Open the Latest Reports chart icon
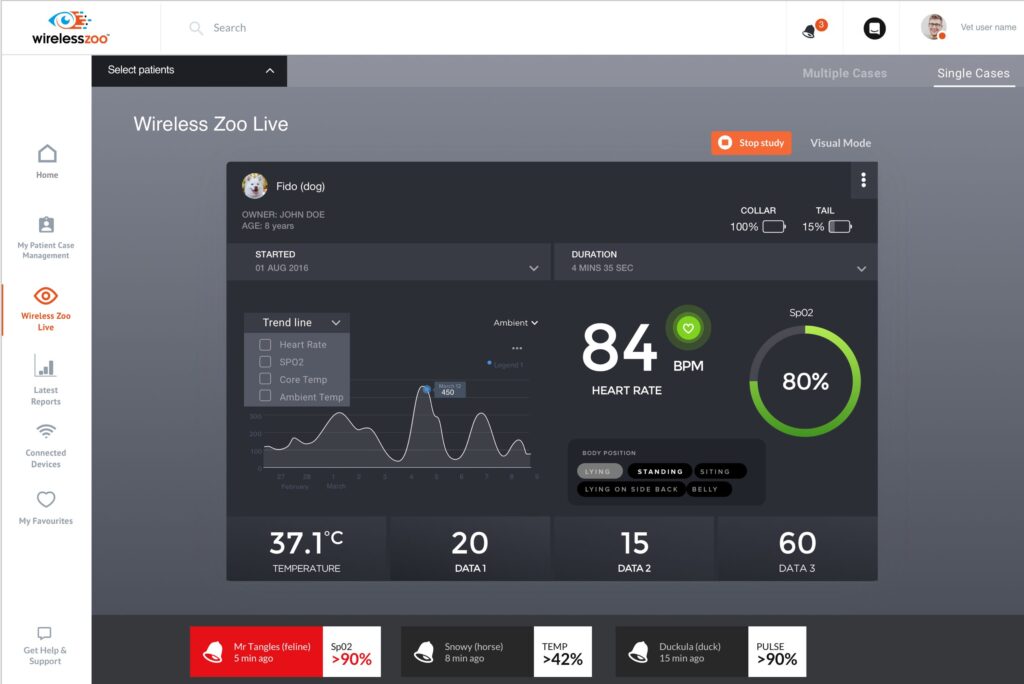This screenshot has height=684, width=1024. tap(45, 366)
